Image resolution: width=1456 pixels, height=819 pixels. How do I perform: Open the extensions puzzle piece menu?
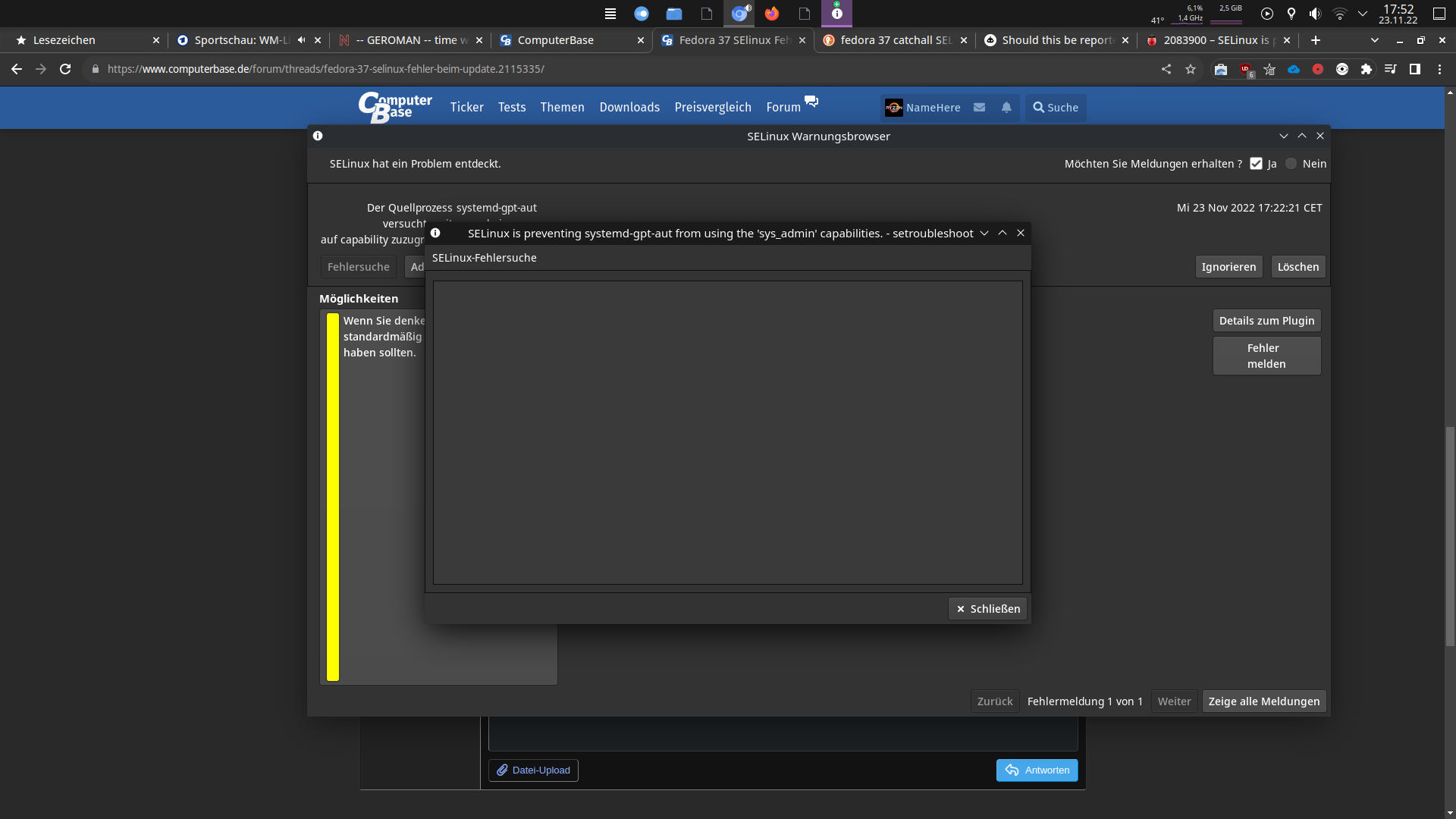(1367, 69)
